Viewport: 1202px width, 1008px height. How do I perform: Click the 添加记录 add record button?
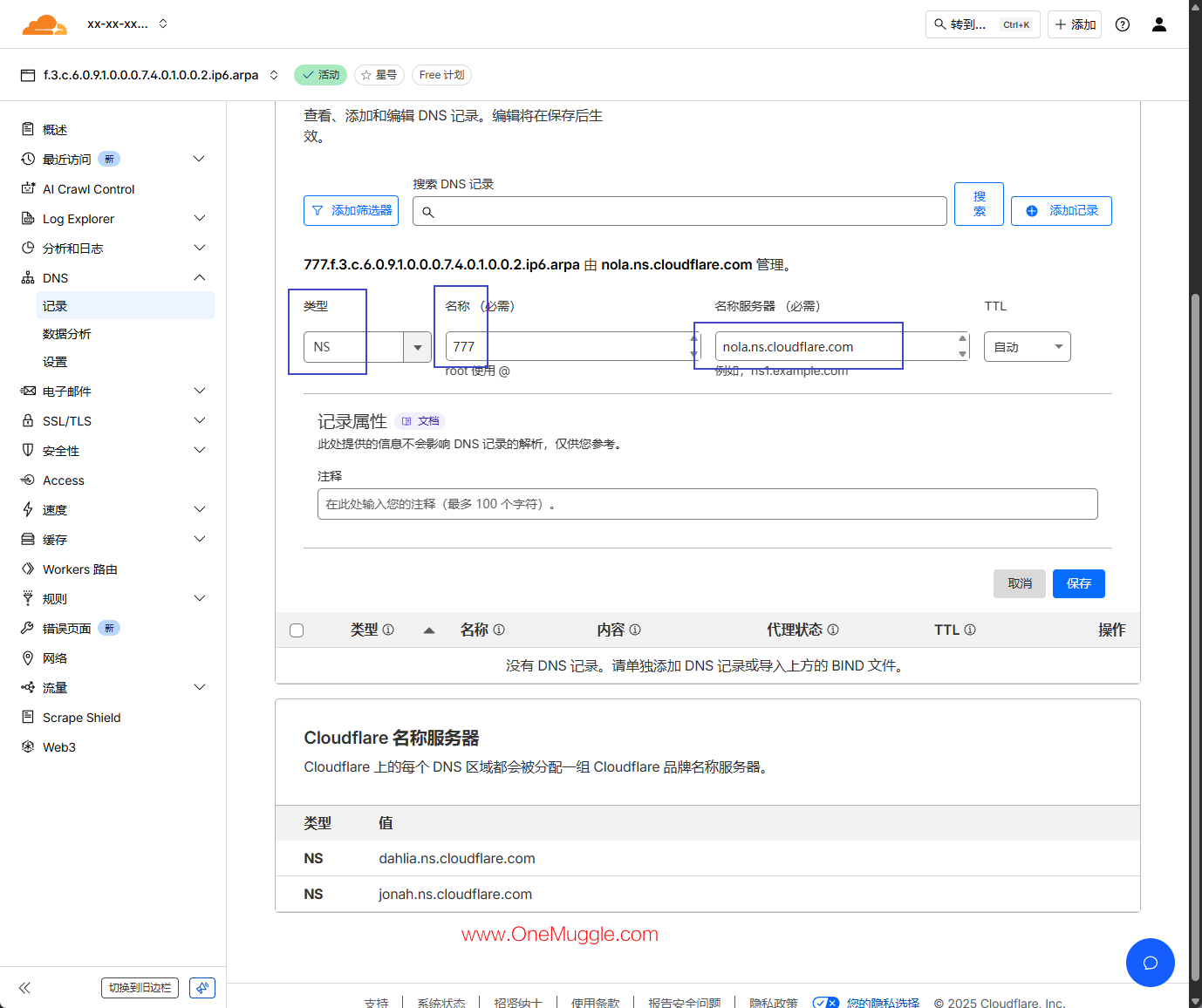[x=1062, y=211]
